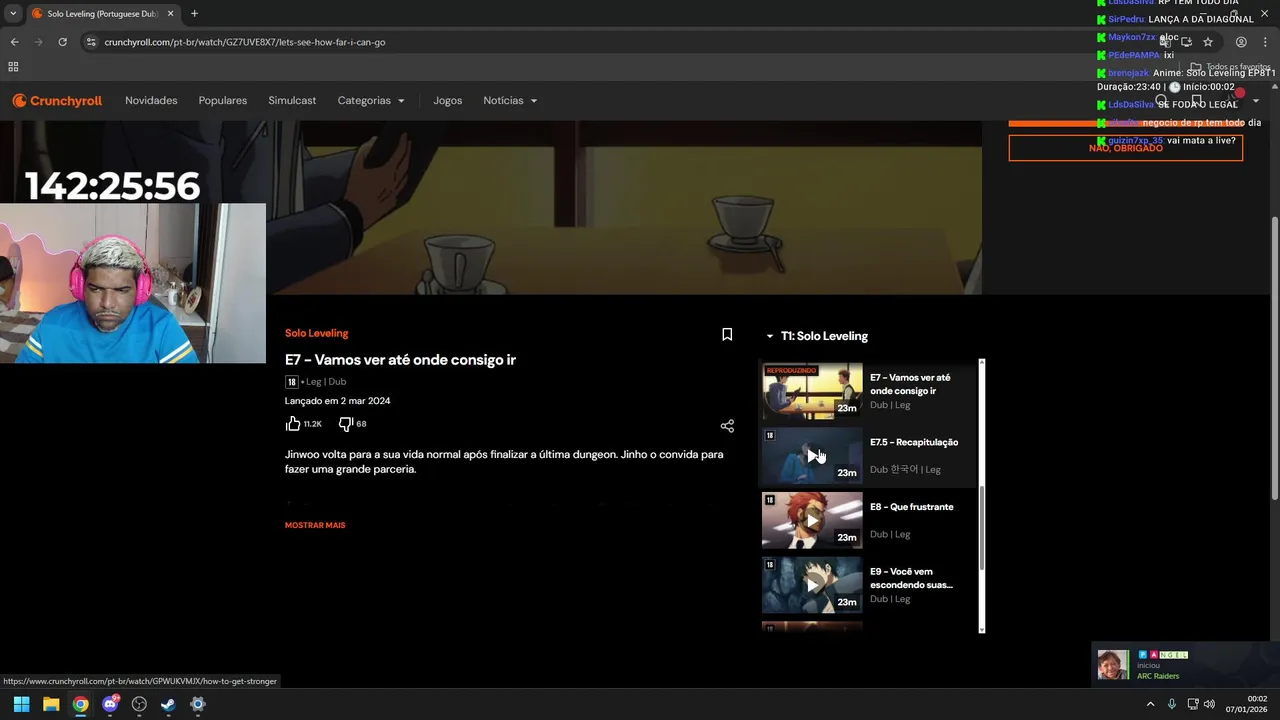
Task: Go back using the browser back arrow
Action: [14, 42]
